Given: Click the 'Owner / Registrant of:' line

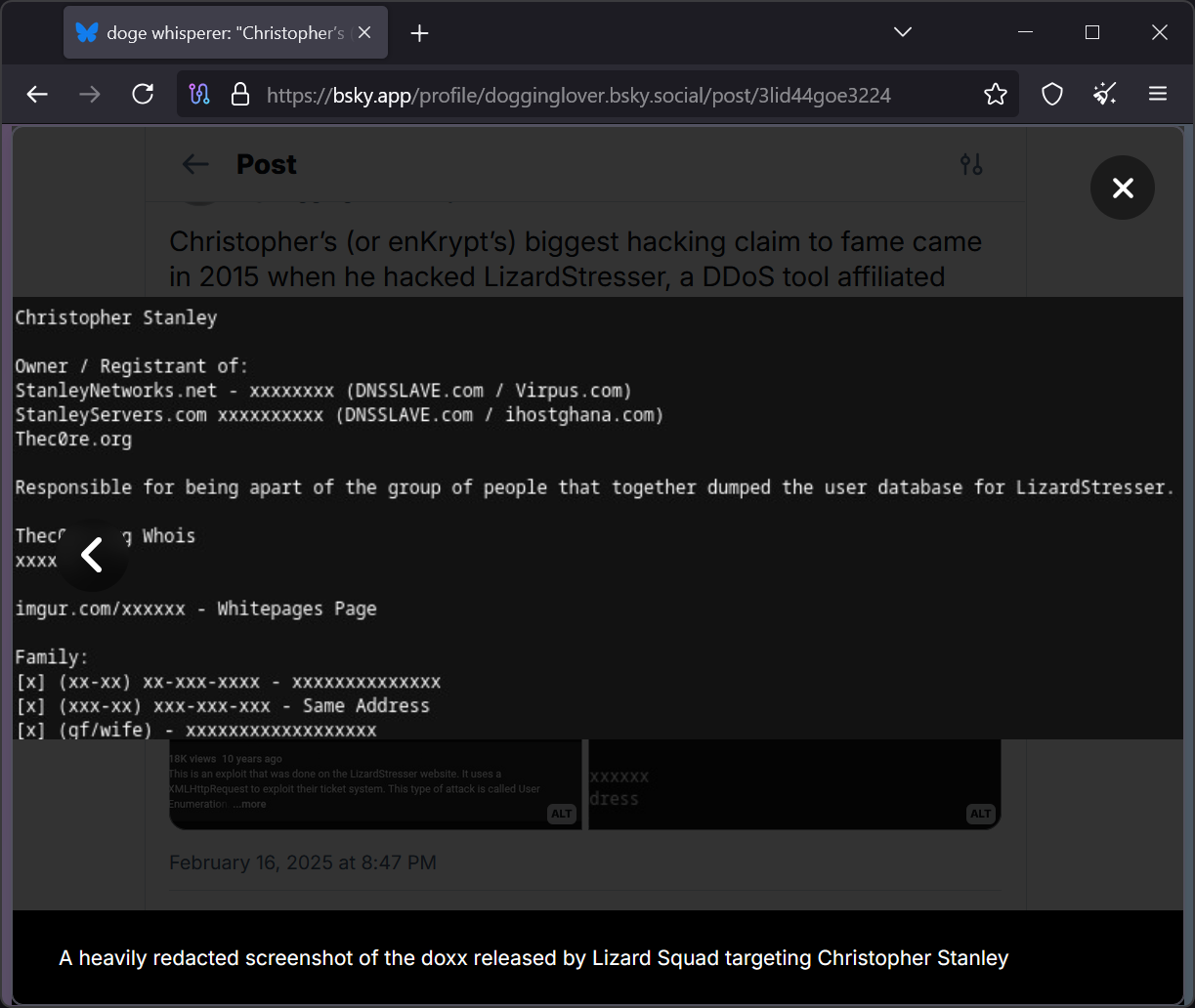Looking at the screenshot, I should pyautogui.click(x=132, y=366).
